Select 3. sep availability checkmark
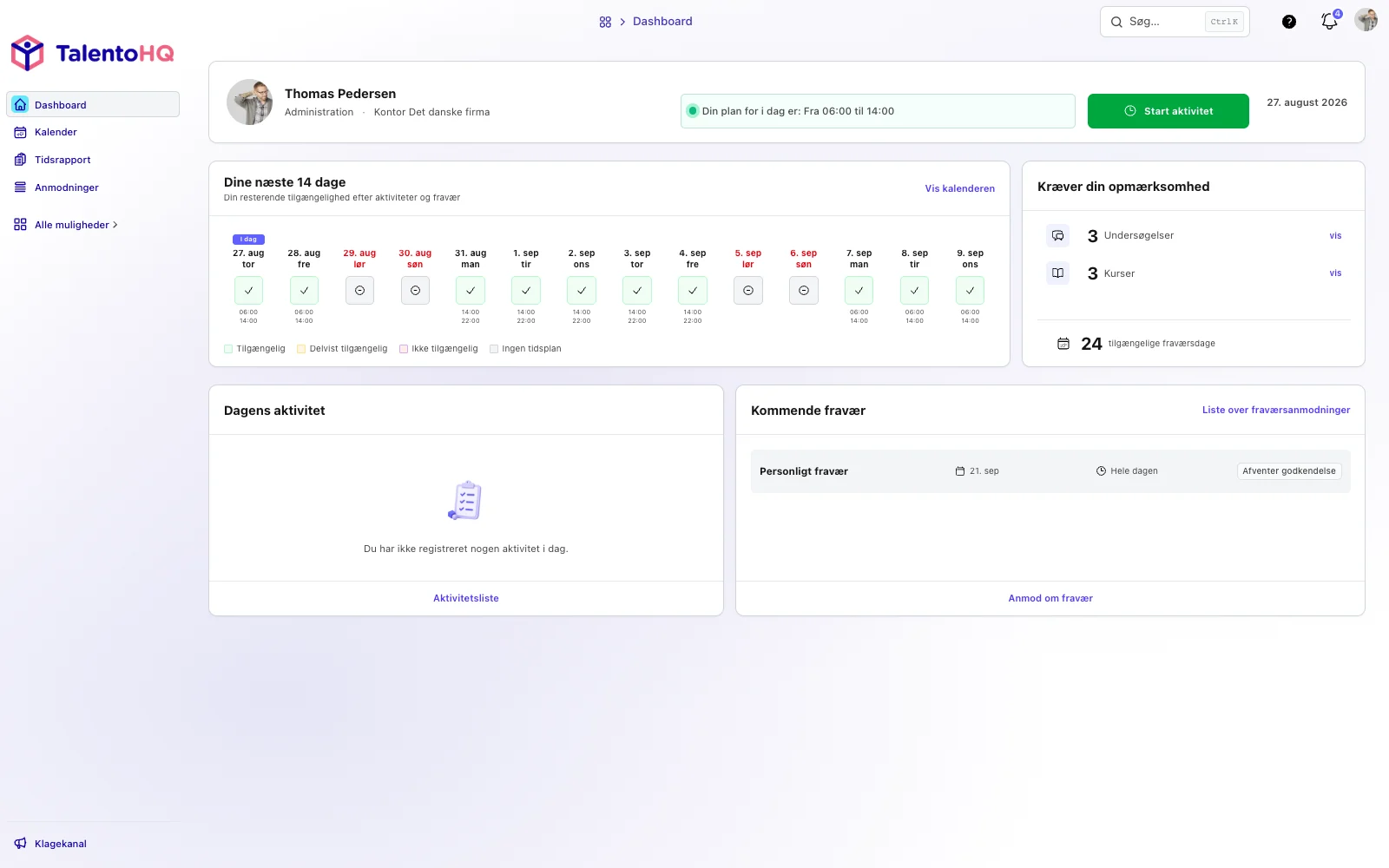1389x868 pixels. [637, 291]
